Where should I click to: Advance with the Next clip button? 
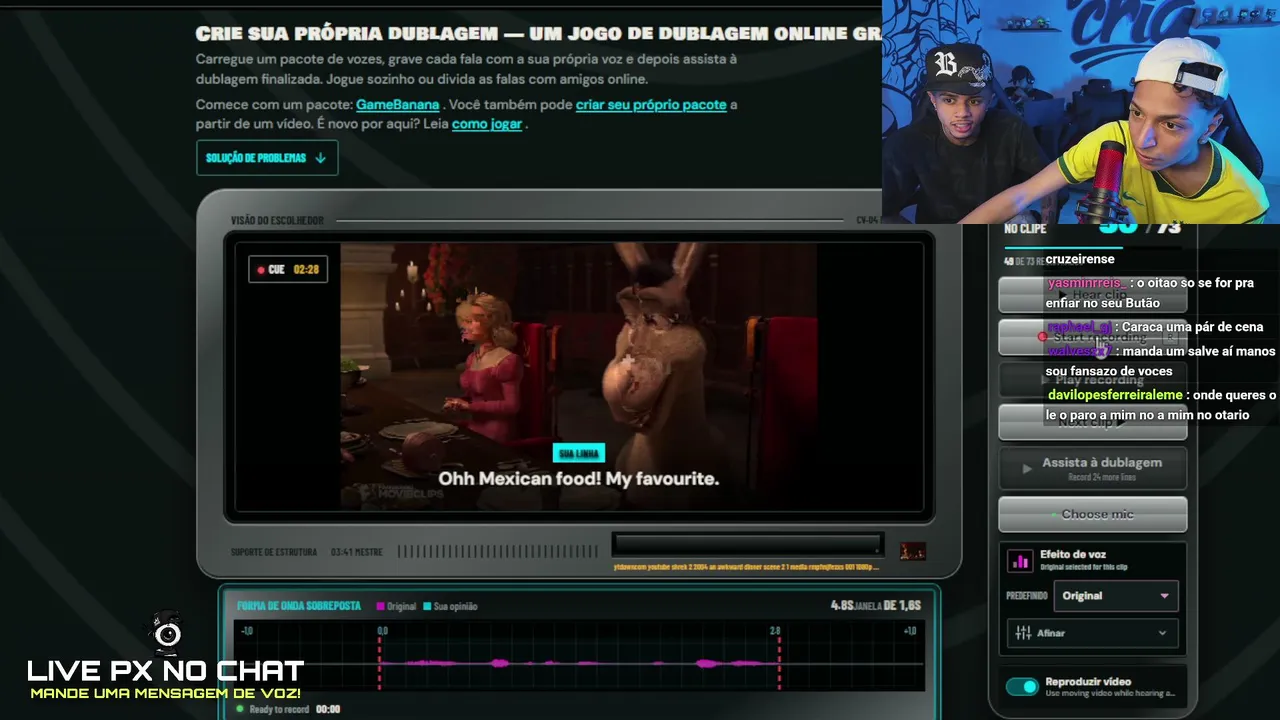coord(1092,422)
